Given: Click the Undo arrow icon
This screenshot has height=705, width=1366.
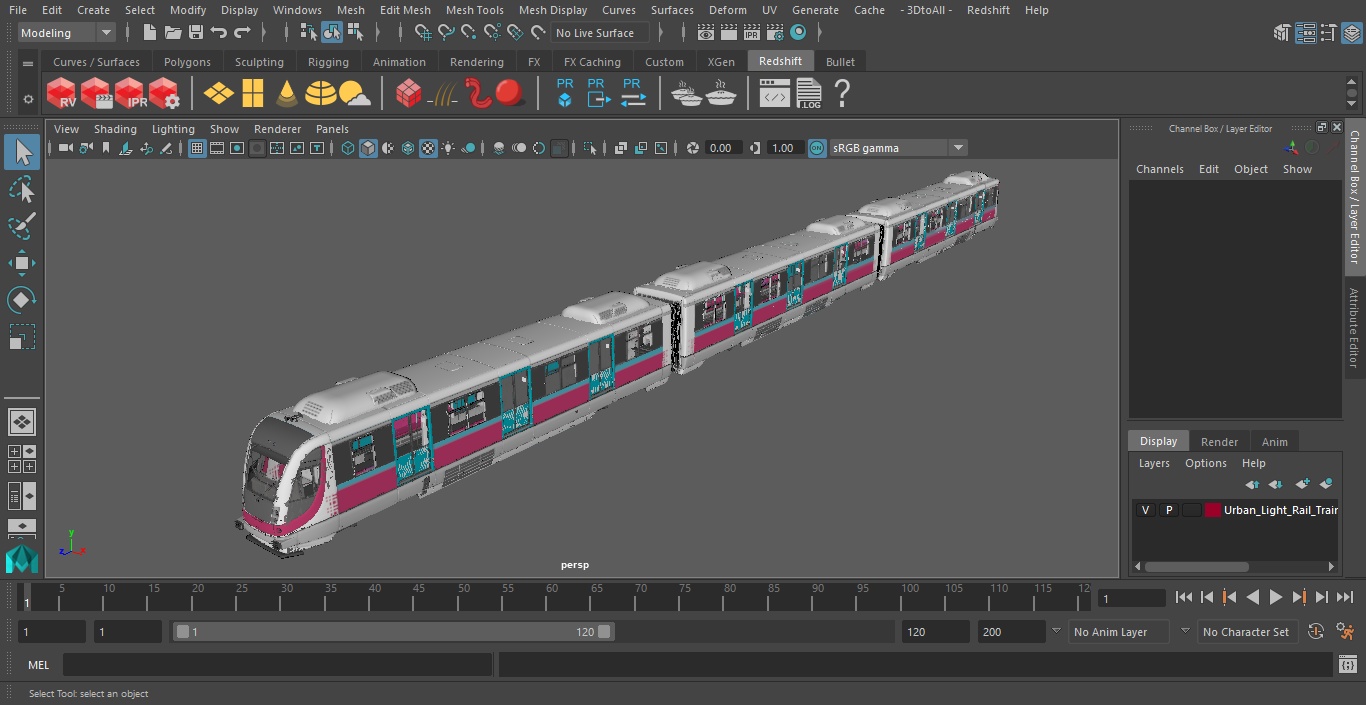Looking at the screenshot, I should coord(219,33).
